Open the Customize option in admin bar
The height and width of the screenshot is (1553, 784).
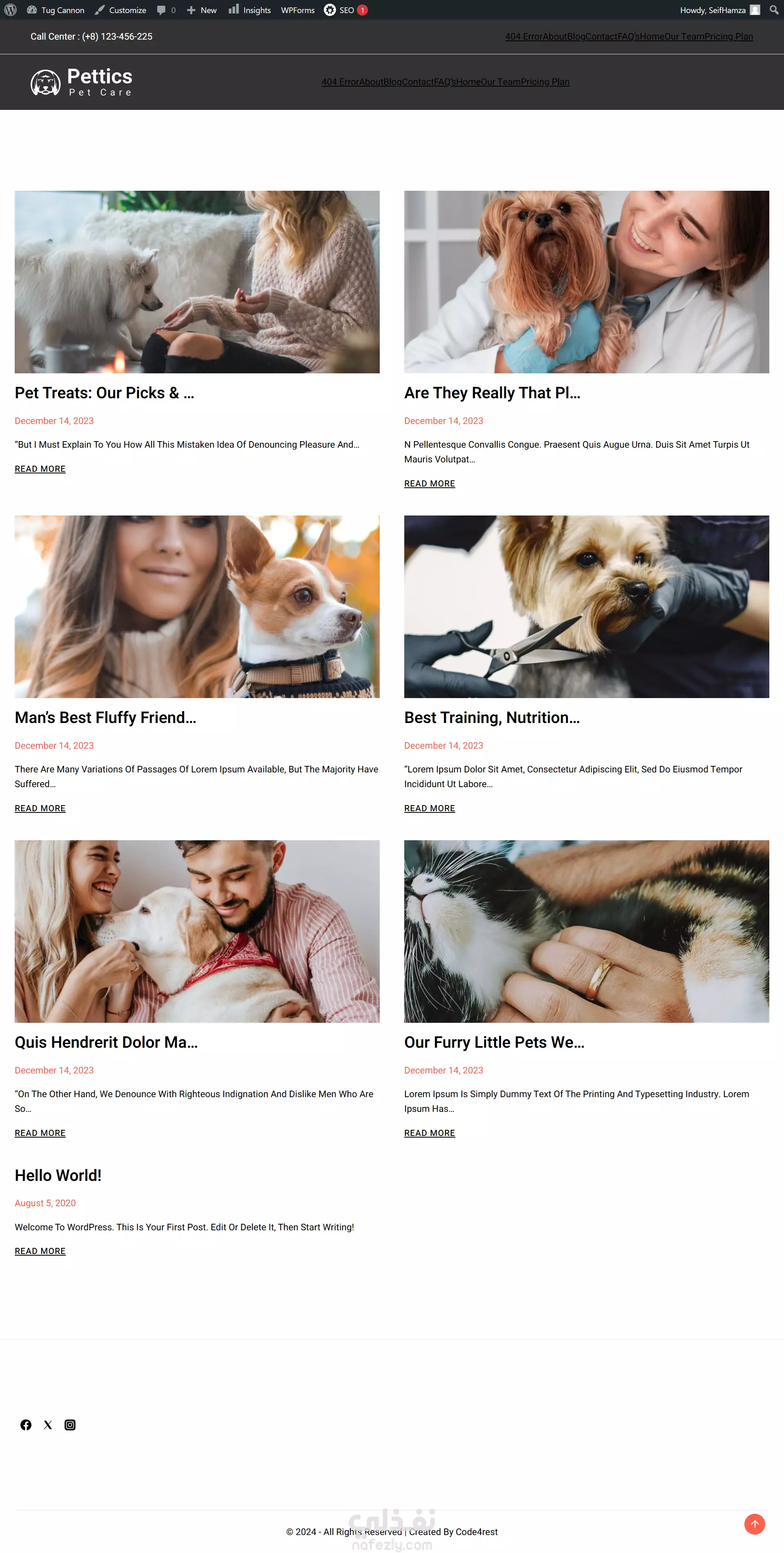tap(120, 10)
